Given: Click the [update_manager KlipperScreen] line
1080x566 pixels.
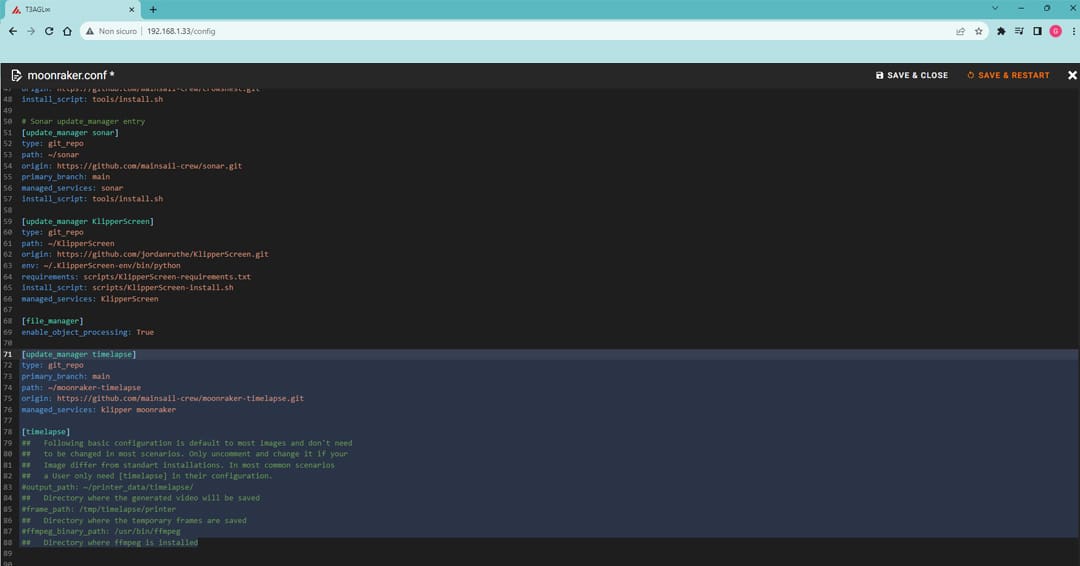Looking at the screenshot, I should pyautogui.click(x=87, y=221).
